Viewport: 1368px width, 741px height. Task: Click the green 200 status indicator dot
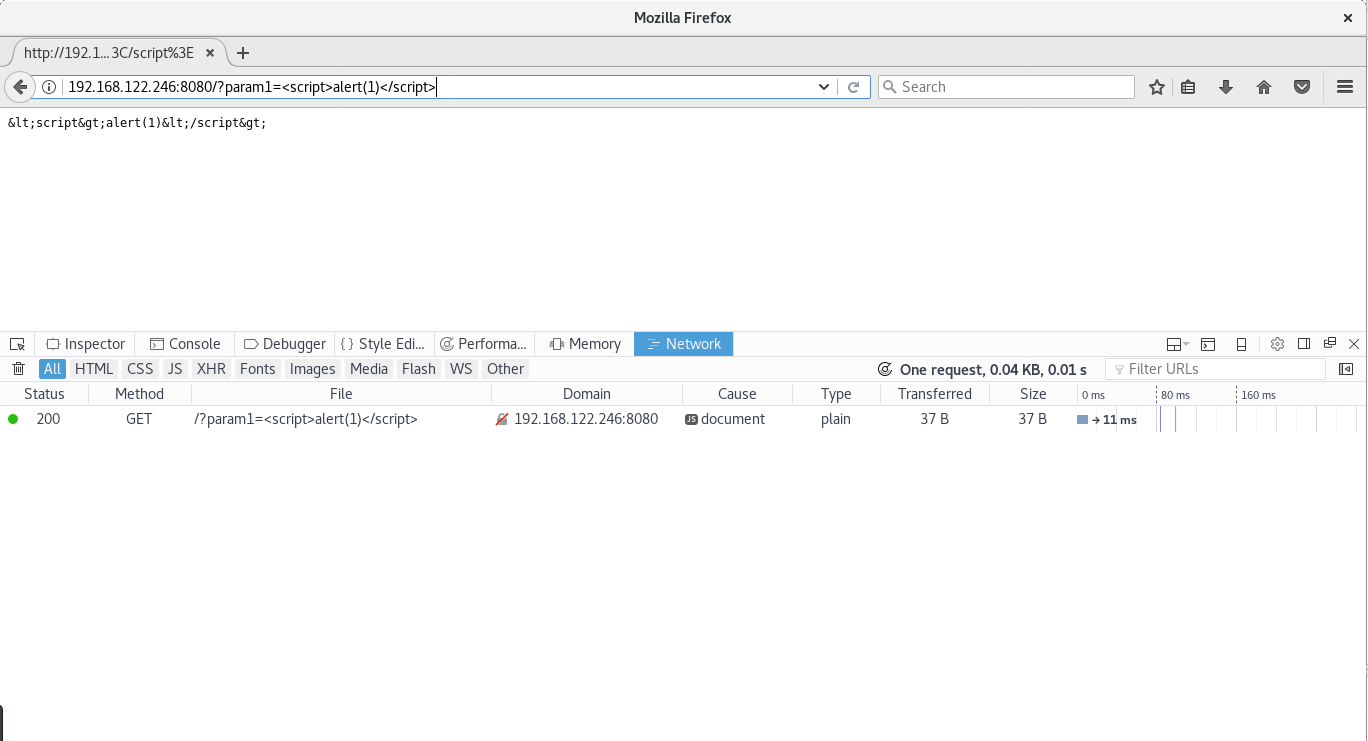pyautogui.click(x=13, y=419)
